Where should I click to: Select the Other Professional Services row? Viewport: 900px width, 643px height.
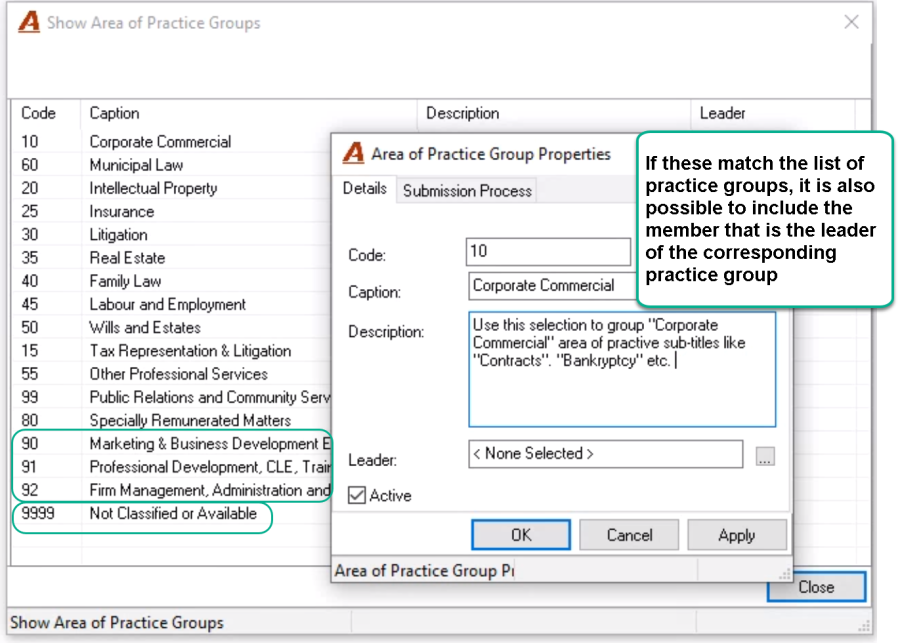coord(171,374)
